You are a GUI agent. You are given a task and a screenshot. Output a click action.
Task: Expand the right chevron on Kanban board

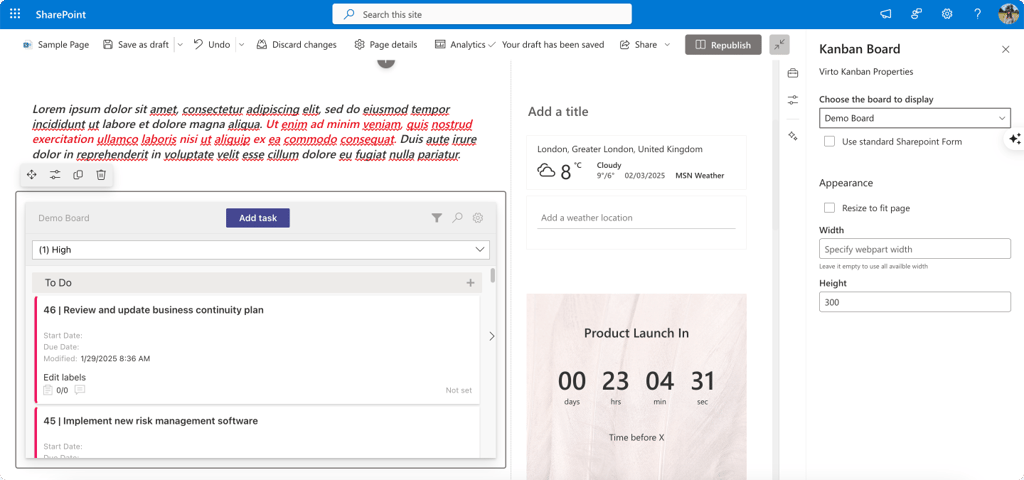point(492,336)
